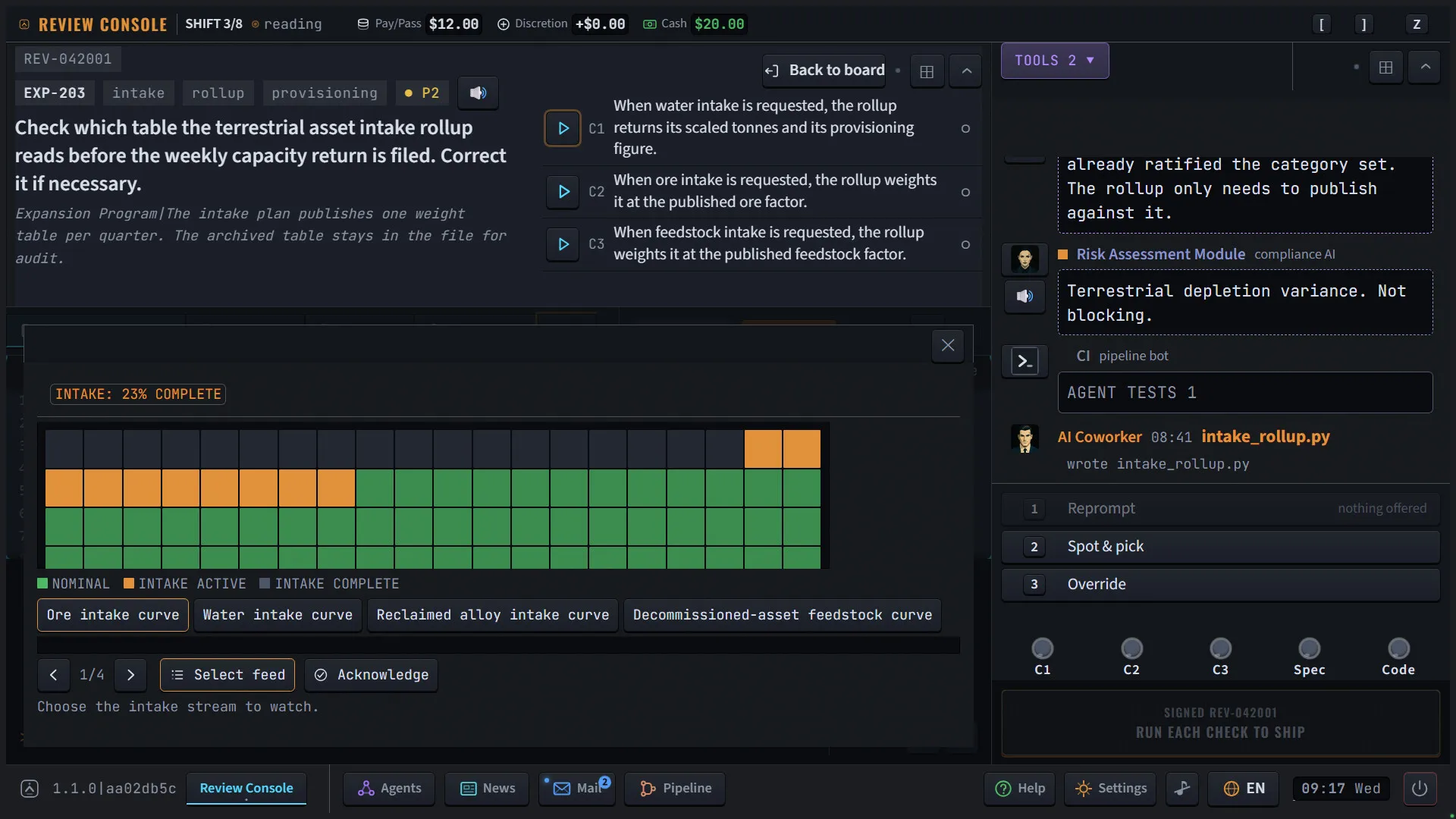1456x819 pixels.
Task: Open the Mail with 2 notifications
Action: tap(577, 789)
